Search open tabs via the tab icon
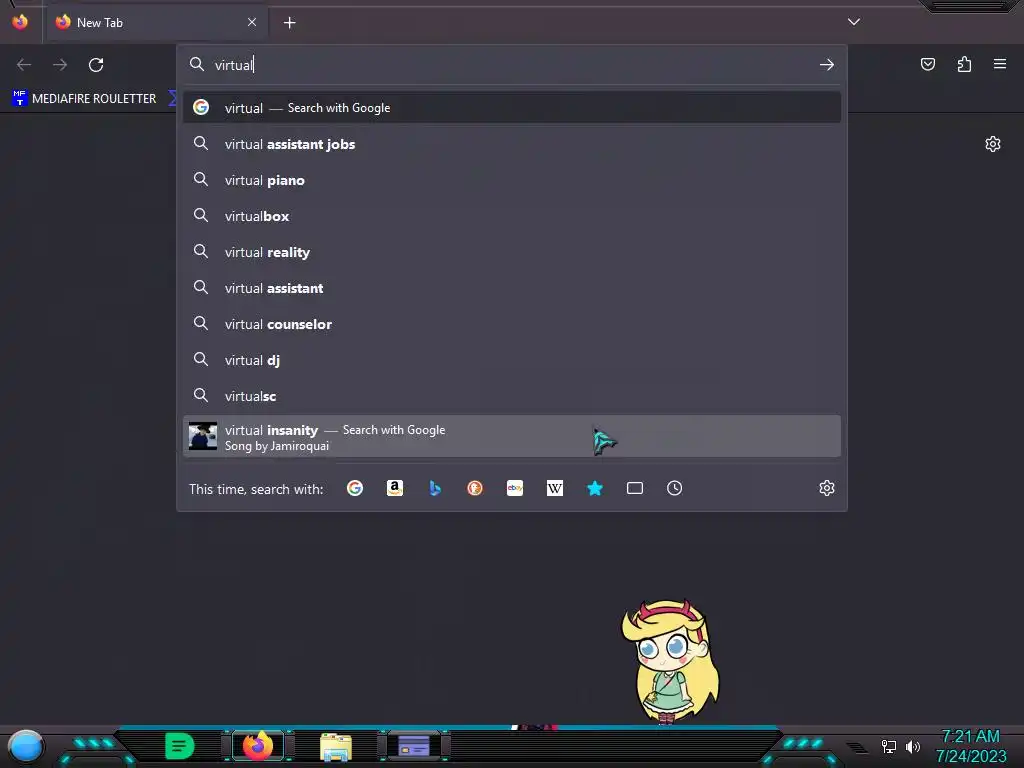The image size is (1024, 768). 635,488
